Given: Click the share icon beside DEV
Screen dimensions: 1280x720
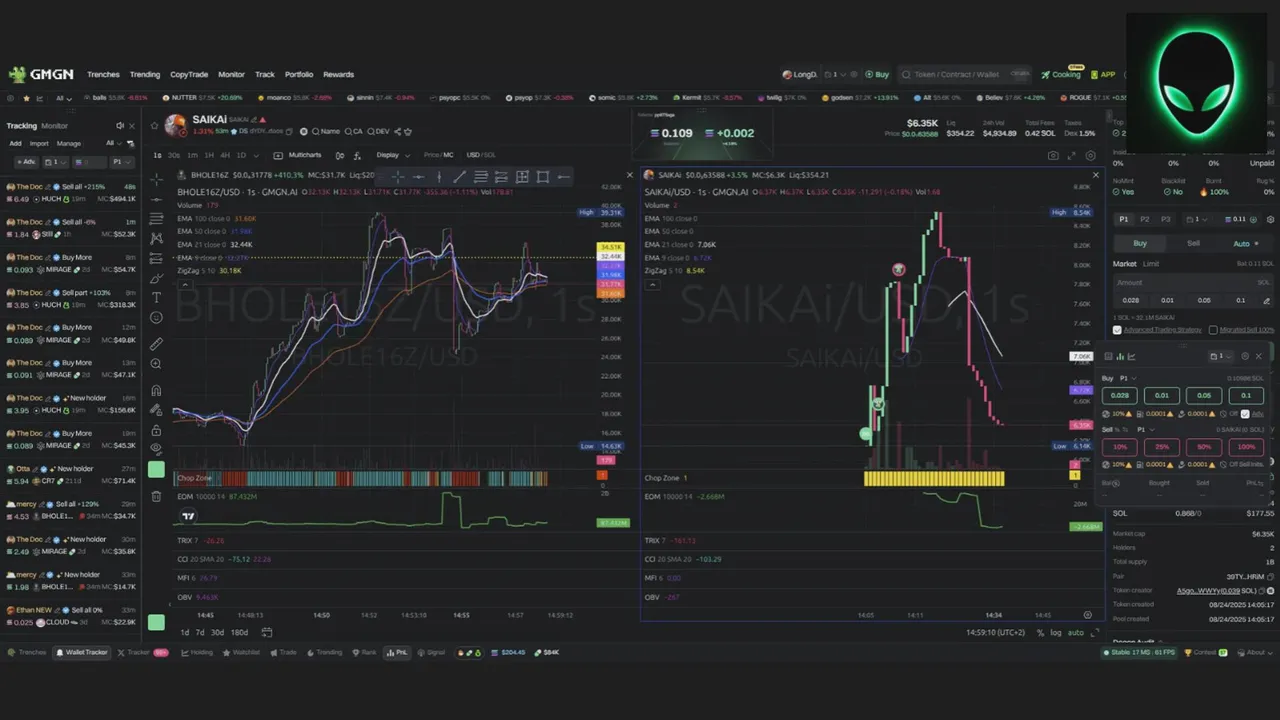Looking at the screenshot, I should click(398, 131).
